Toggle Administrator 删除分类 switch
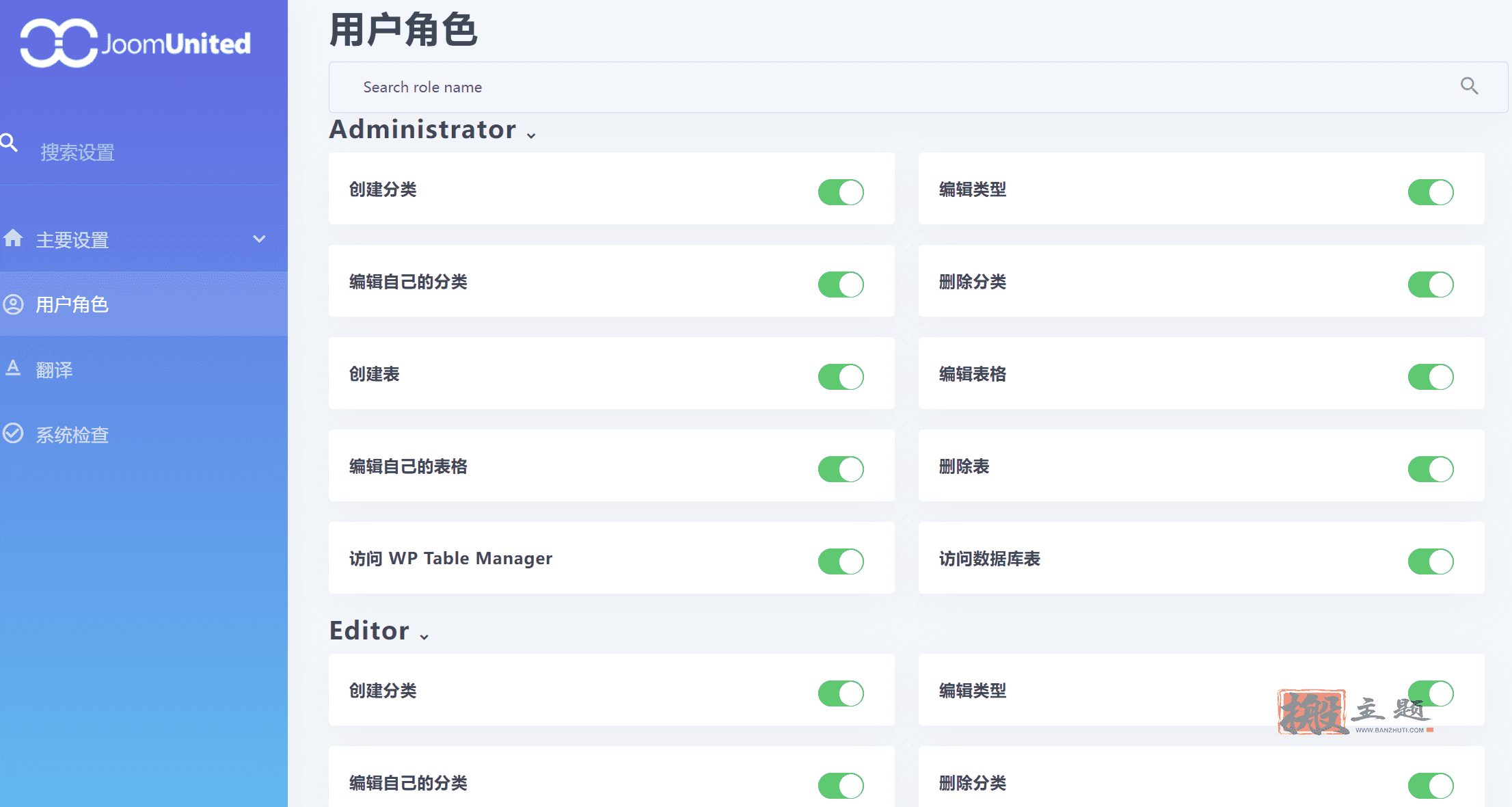This screenshot has height=807, width=1512. 1431,285
